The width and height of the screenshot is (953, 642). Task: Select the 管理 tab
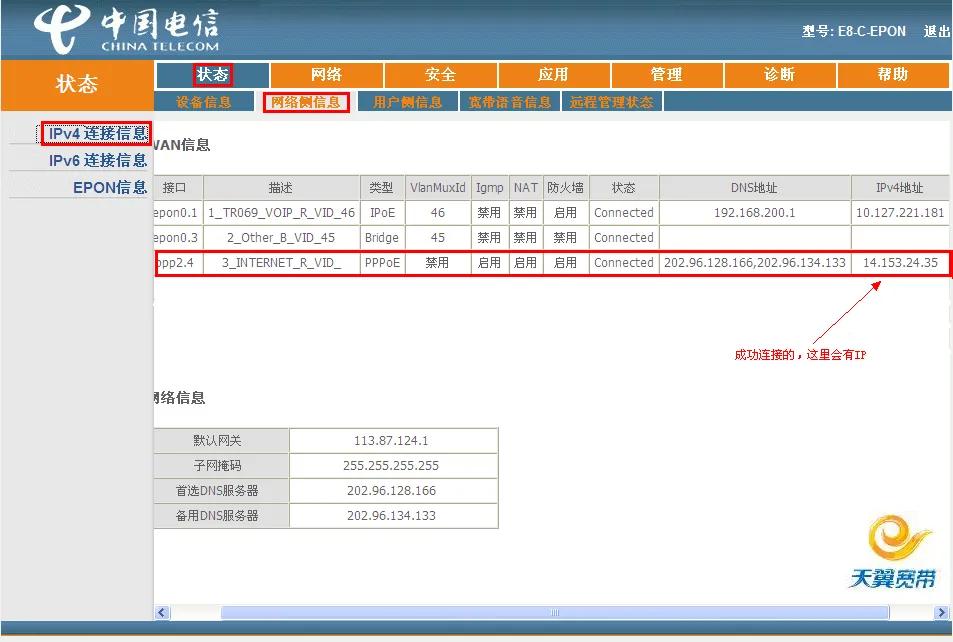point(666,75)
